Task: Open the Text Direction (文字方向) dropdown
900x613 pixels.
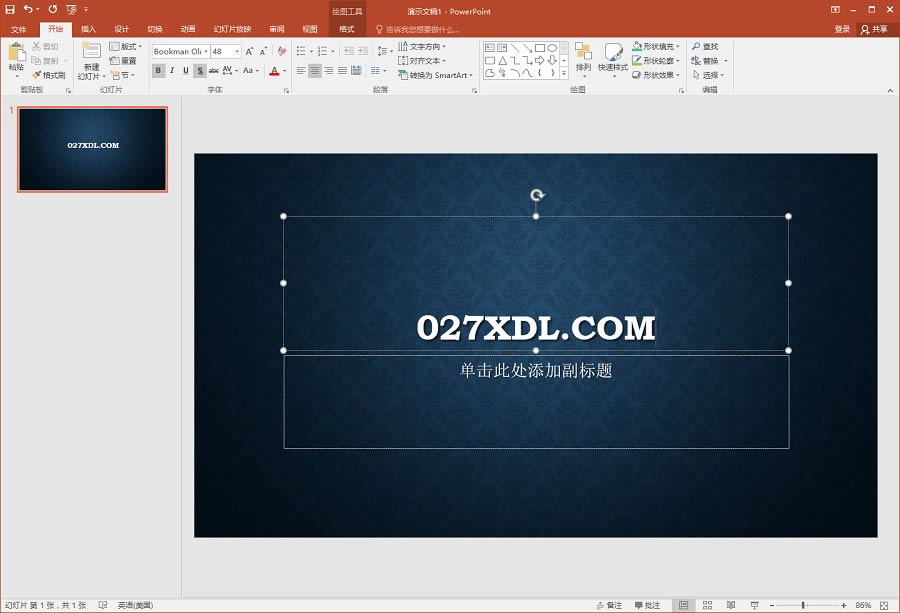Action: tap(422, 46)
